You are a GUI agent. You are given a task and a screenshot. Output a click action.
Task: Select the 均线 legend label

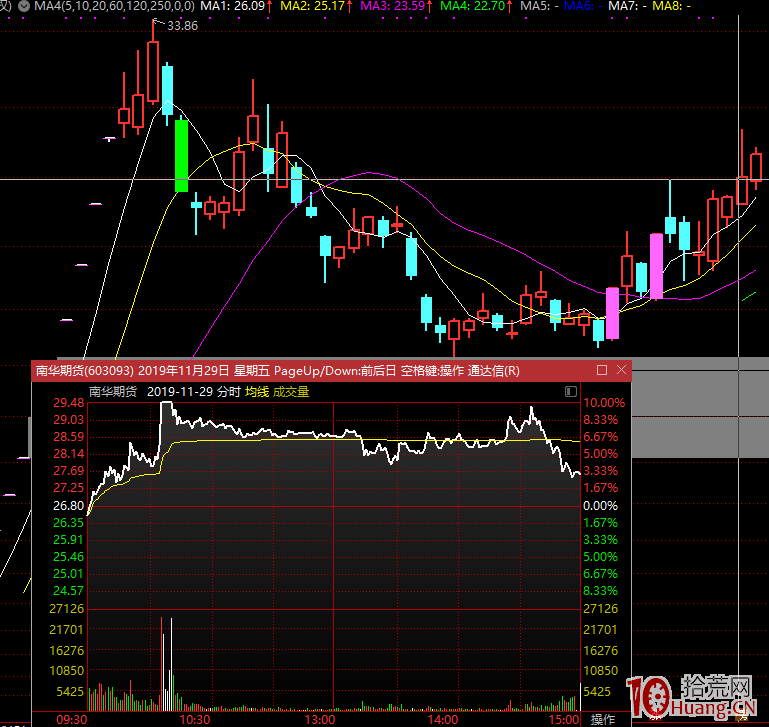tap(257, 391)
